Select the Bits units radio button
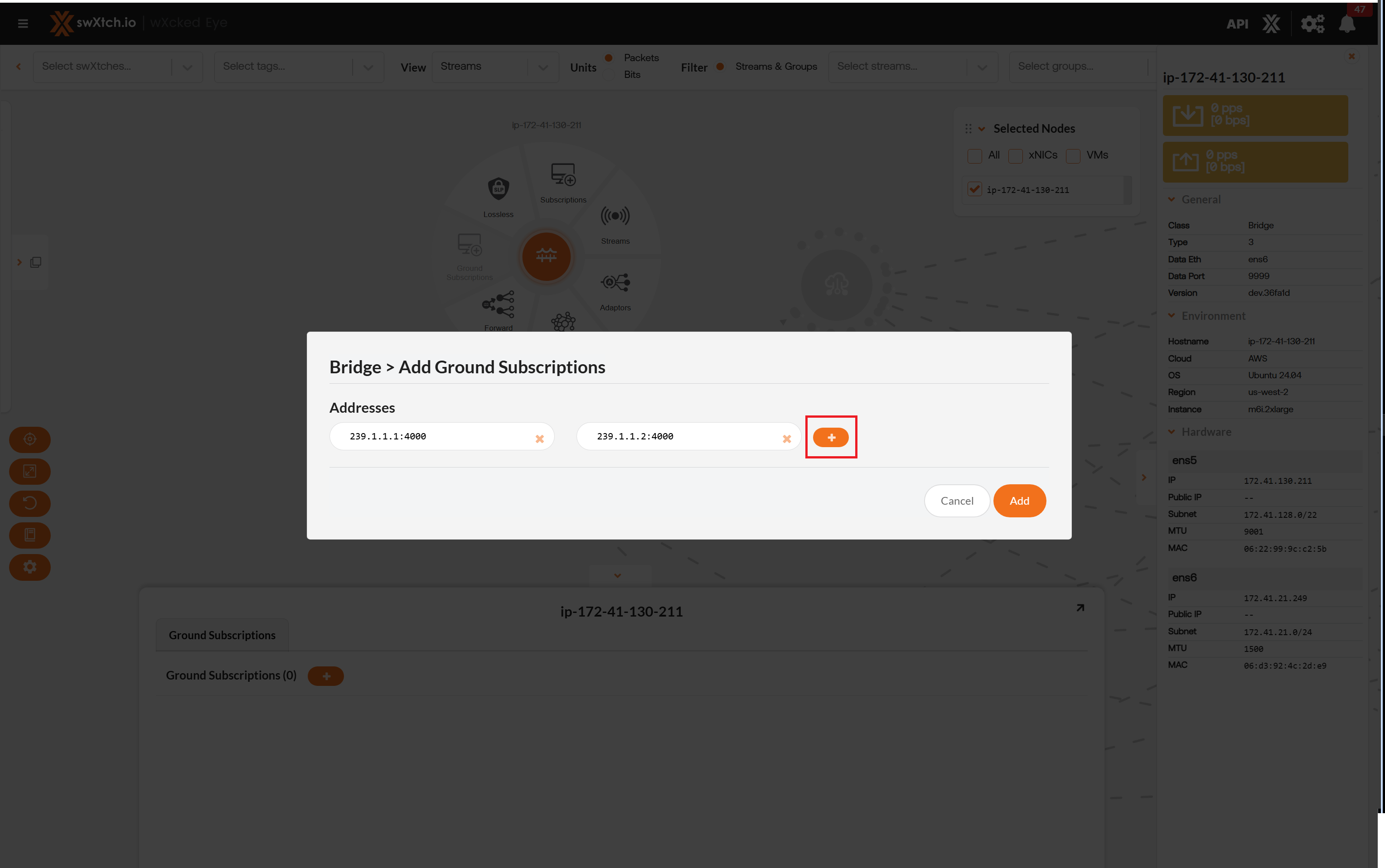The width and height of the screenshot is (1385, 868). pos(609,75)
